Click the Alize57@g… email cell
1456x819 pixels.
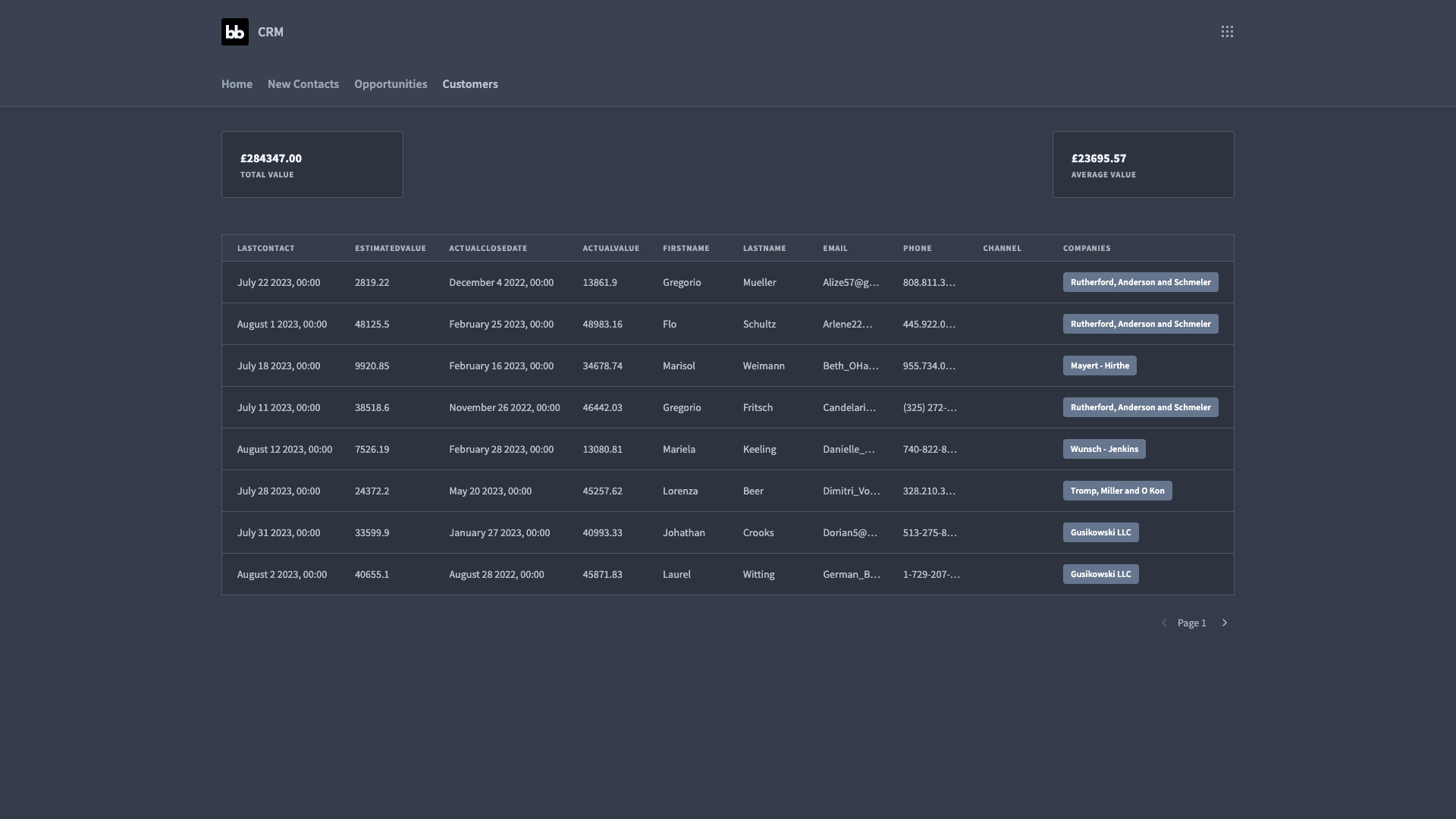(x=851, y=282)
